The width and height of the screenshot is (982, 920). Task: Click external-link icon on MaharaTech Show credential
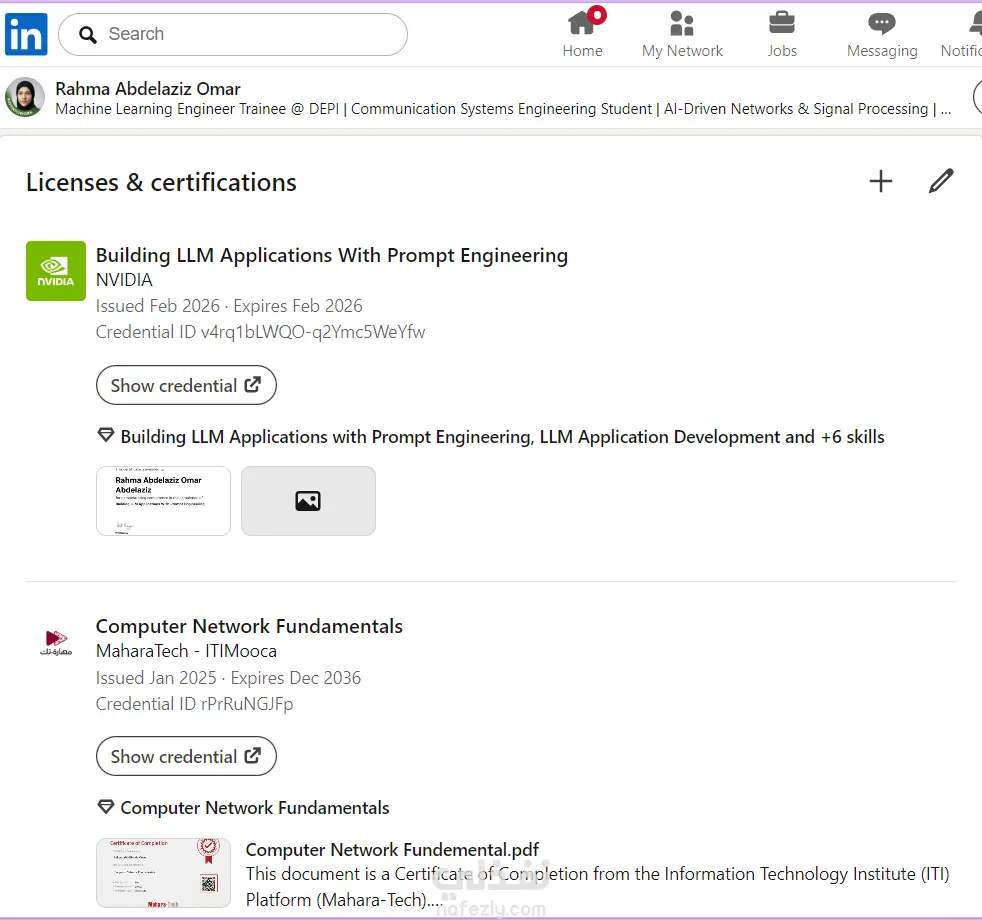pyautogui.click(x=252, y=755)
